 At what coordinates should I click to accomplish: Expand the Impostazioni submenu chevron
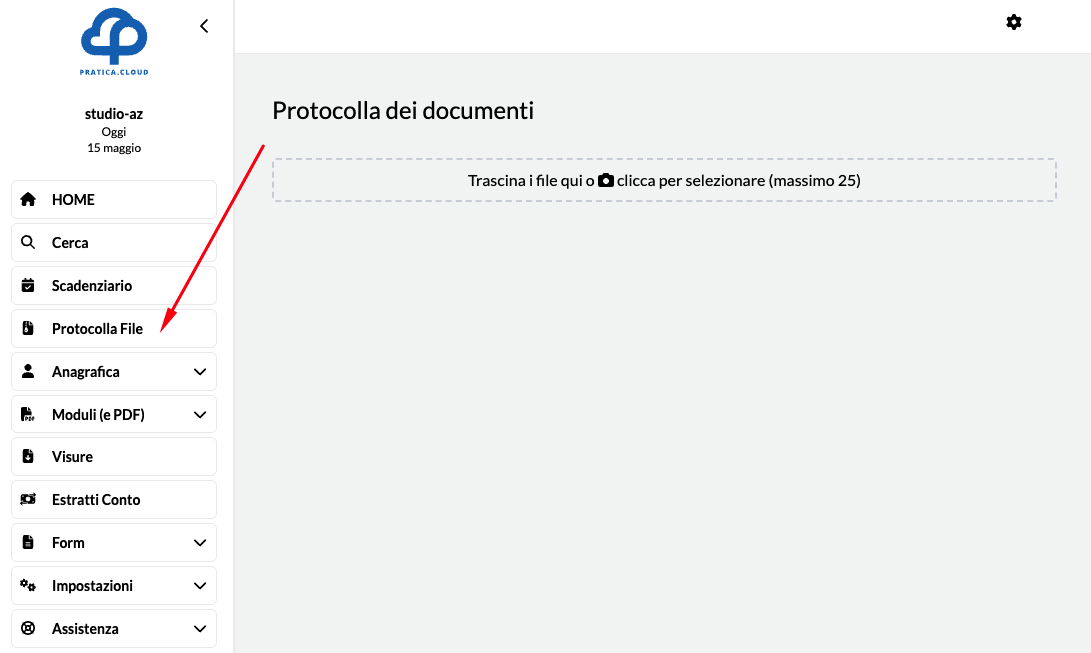200,586
